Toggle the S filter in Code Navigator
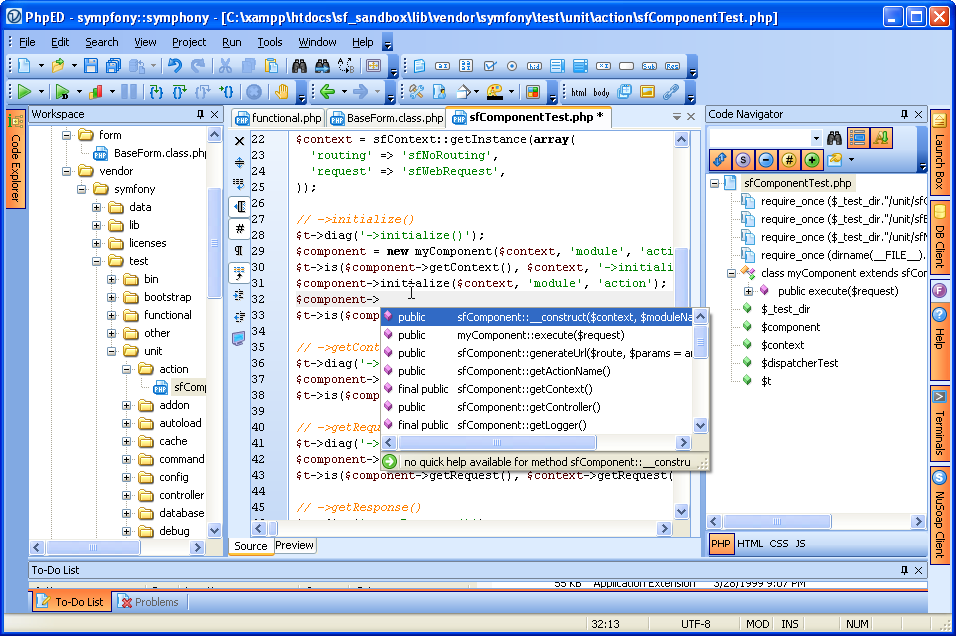 (742, 160)
